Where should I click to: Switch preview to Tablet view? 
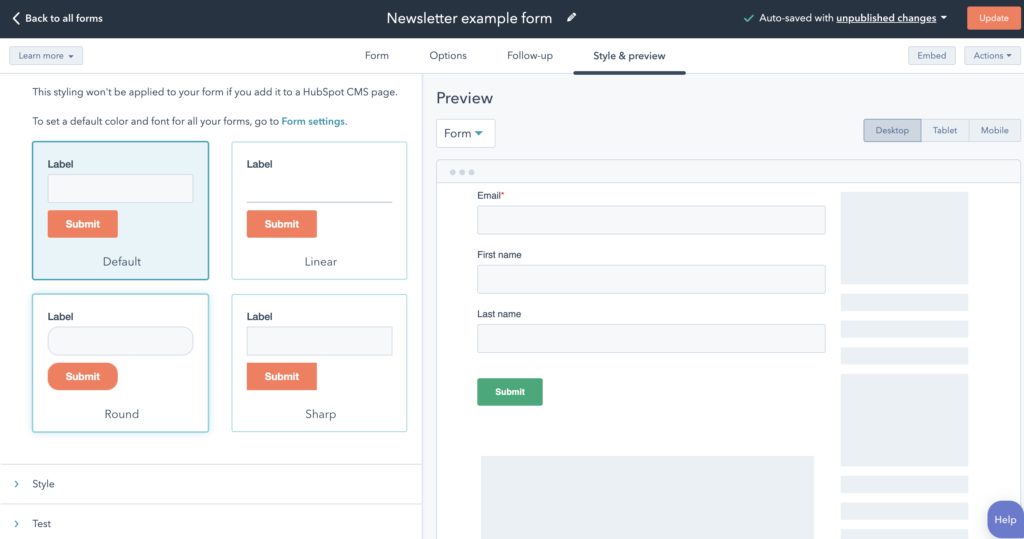click(945, 130)
